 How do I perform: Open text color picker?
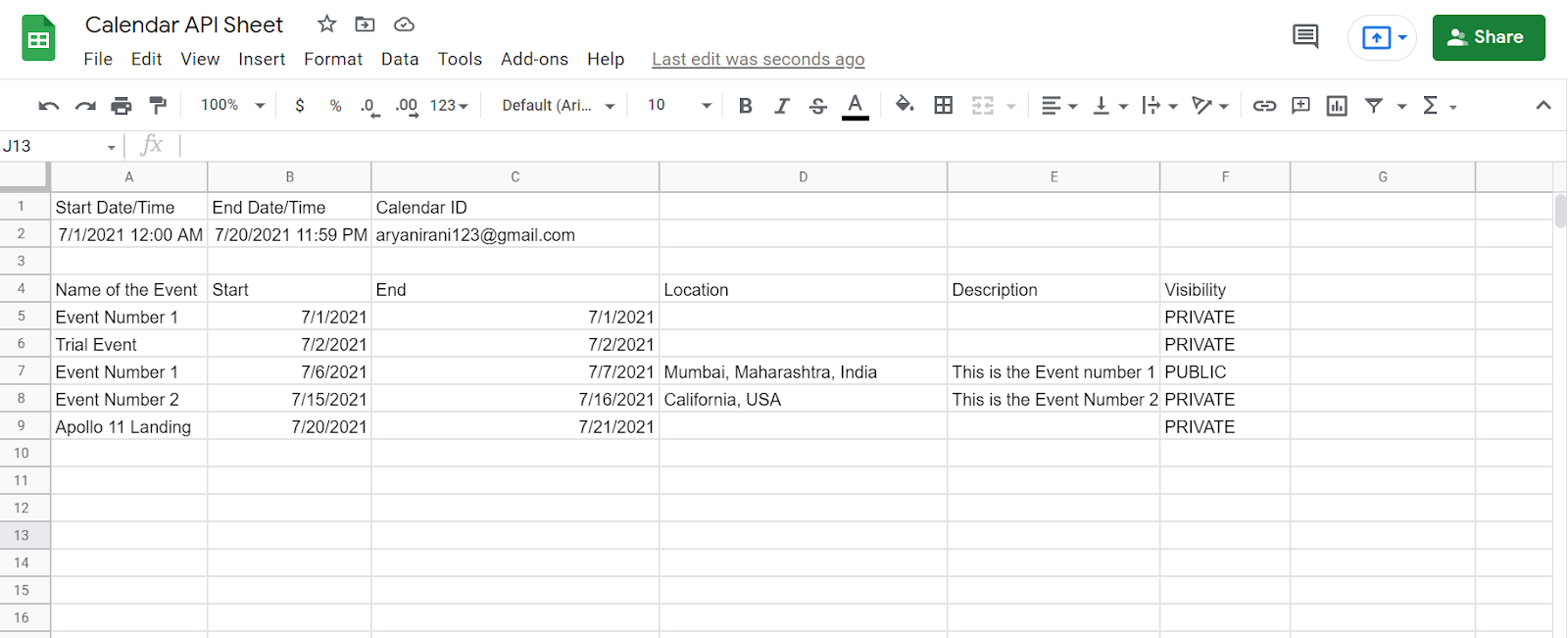[x=856, y=106]
